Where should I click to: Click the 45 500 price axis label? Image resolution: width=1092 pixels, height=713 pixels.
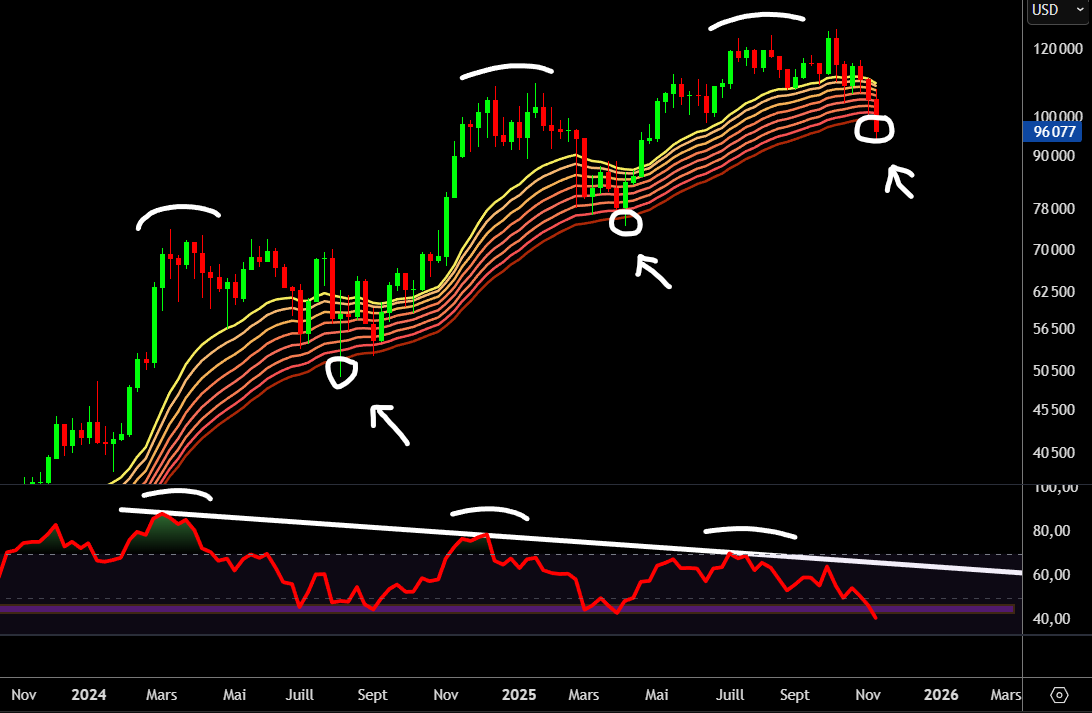click(x=1054, y=409)
